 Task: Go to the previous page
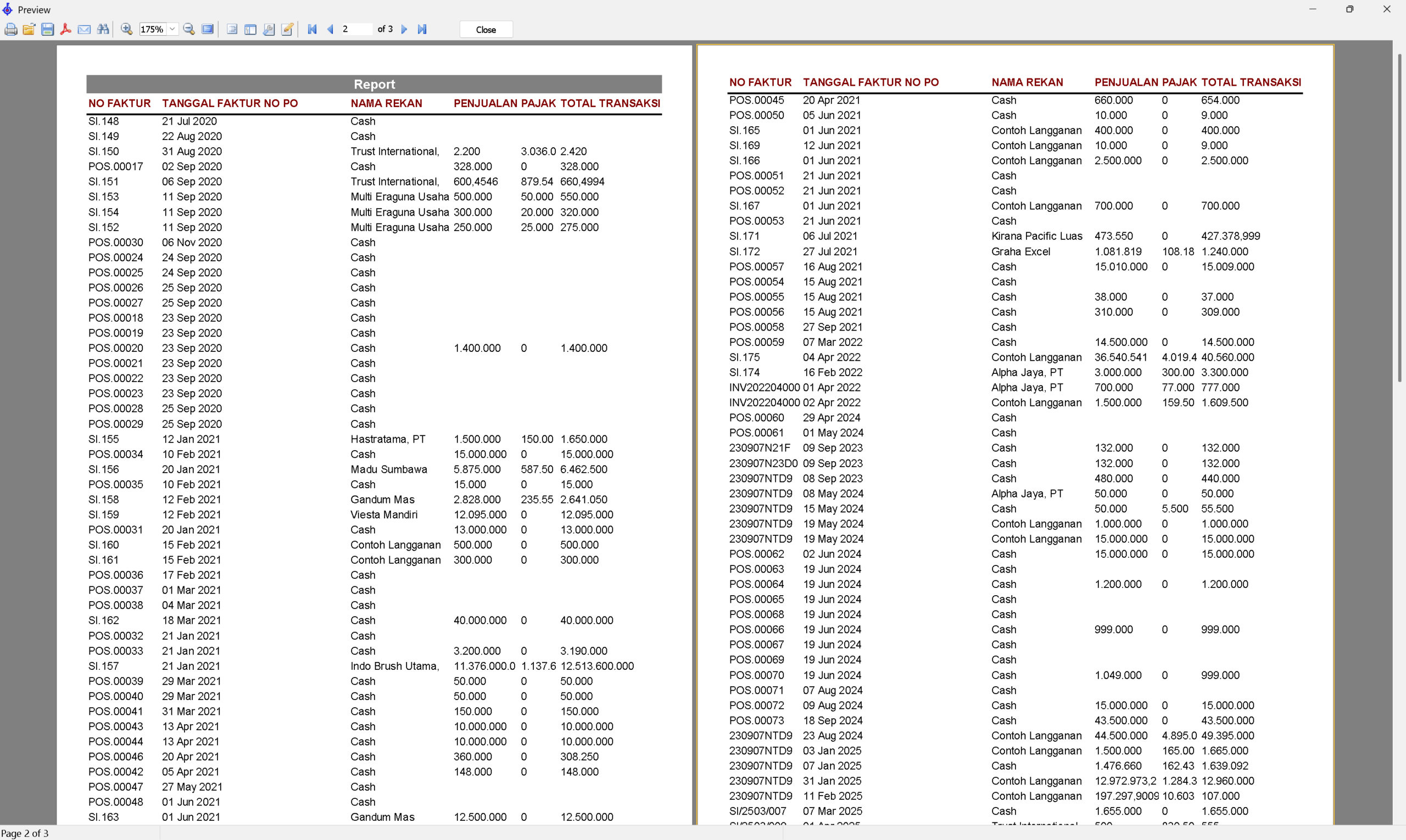(x=331, y=30)
